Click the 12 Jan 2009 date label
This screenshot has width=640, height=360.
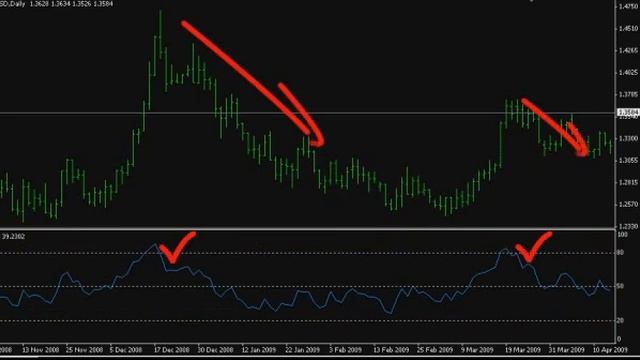(x=259, y=350)
